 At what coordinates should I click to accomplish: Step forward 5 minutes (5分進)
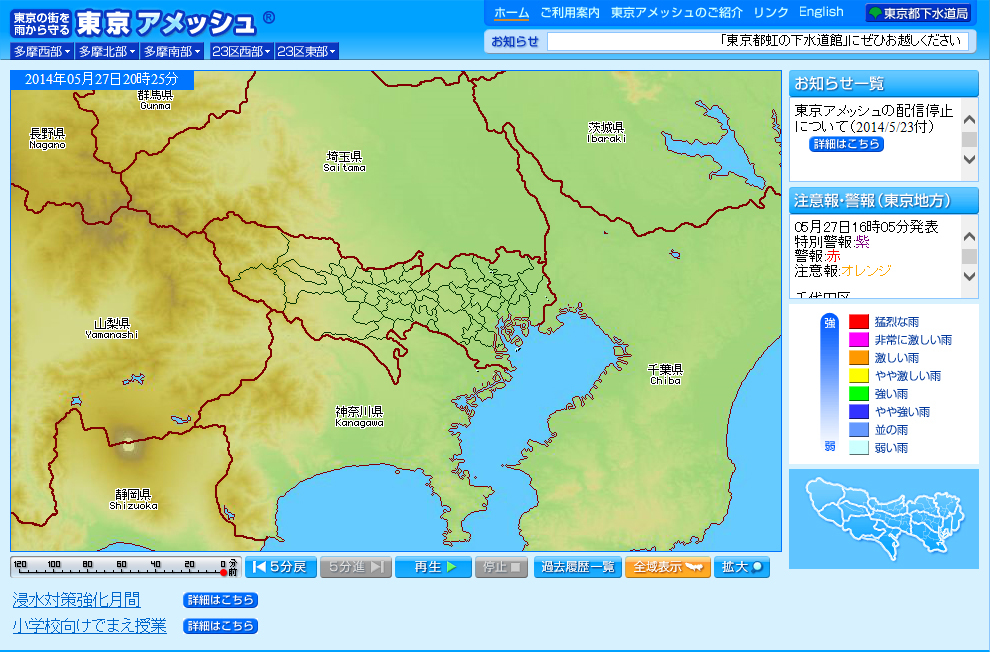coord(356,567)
